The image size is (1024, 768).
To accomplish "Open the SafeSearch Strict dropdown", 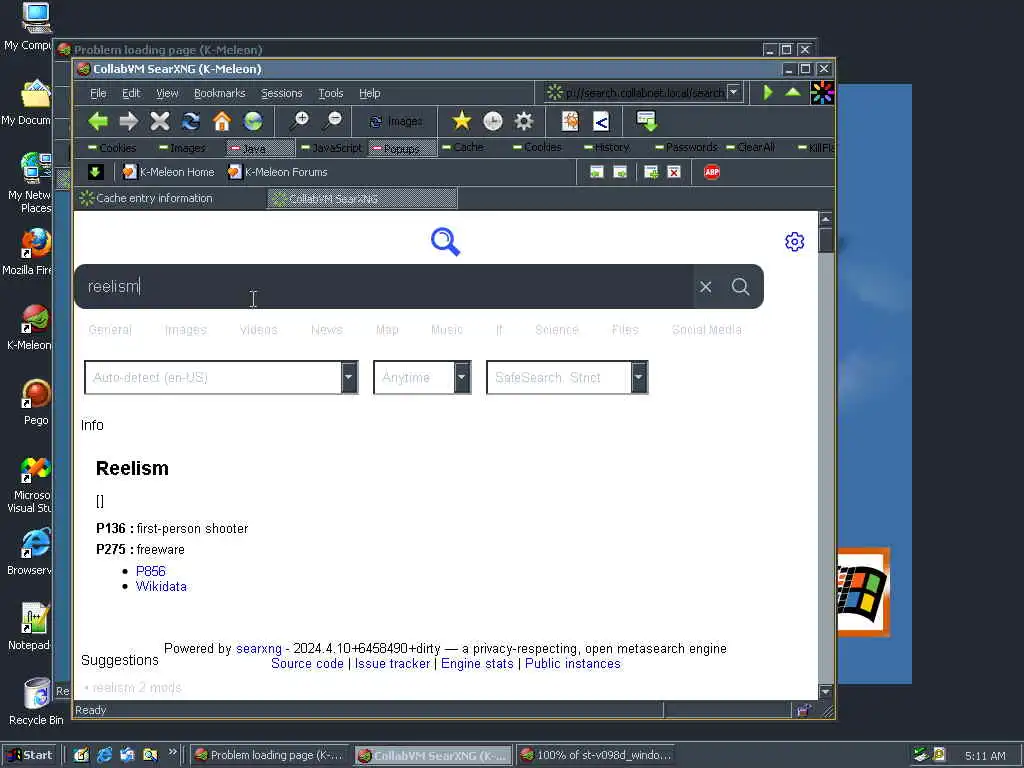I will tap(567, 377).
